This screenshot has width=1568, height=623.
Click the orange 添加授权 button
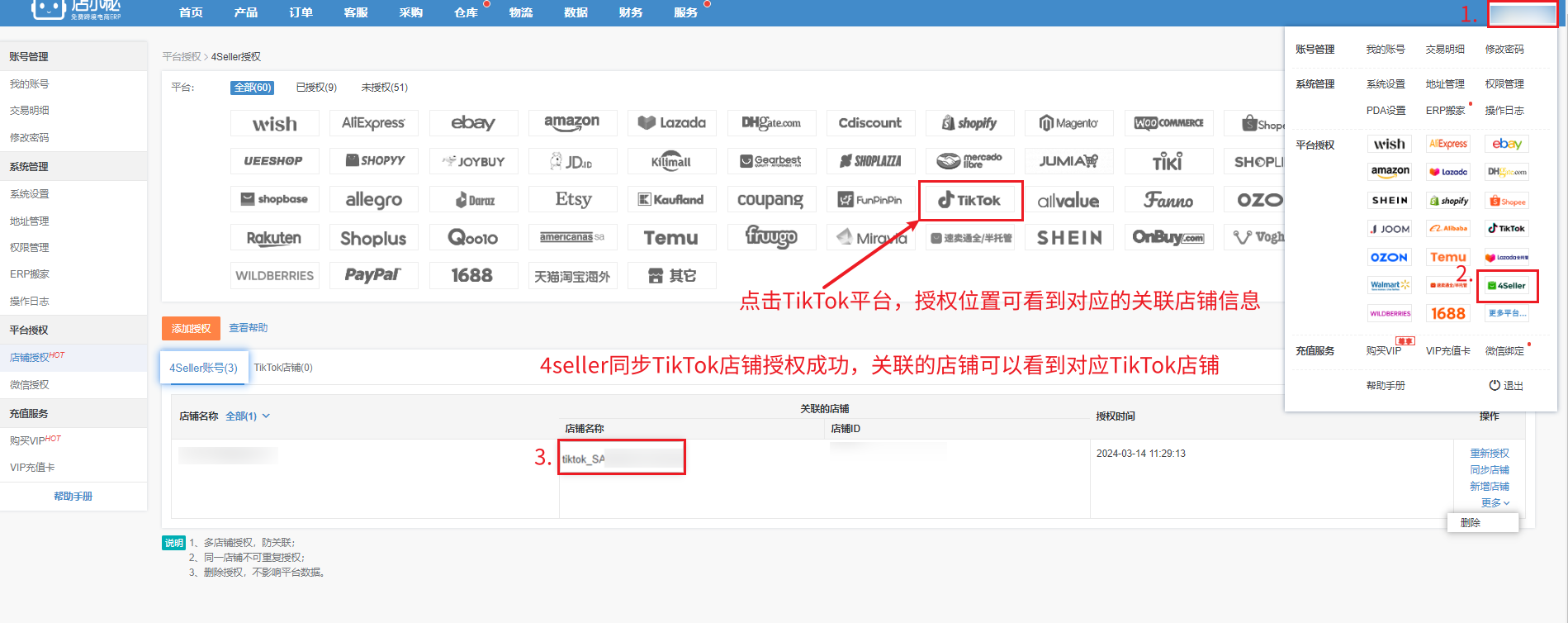click(191, 328)
